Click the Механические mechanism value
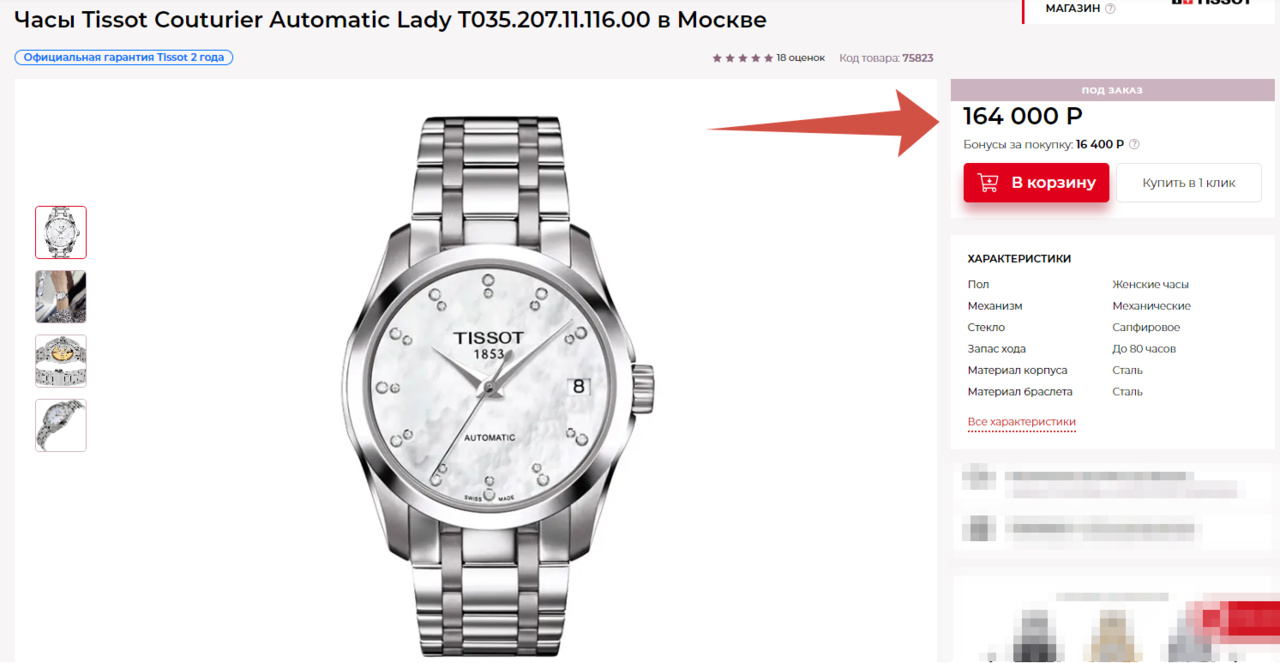The image size is (1280, 663). pos(1151,306)
